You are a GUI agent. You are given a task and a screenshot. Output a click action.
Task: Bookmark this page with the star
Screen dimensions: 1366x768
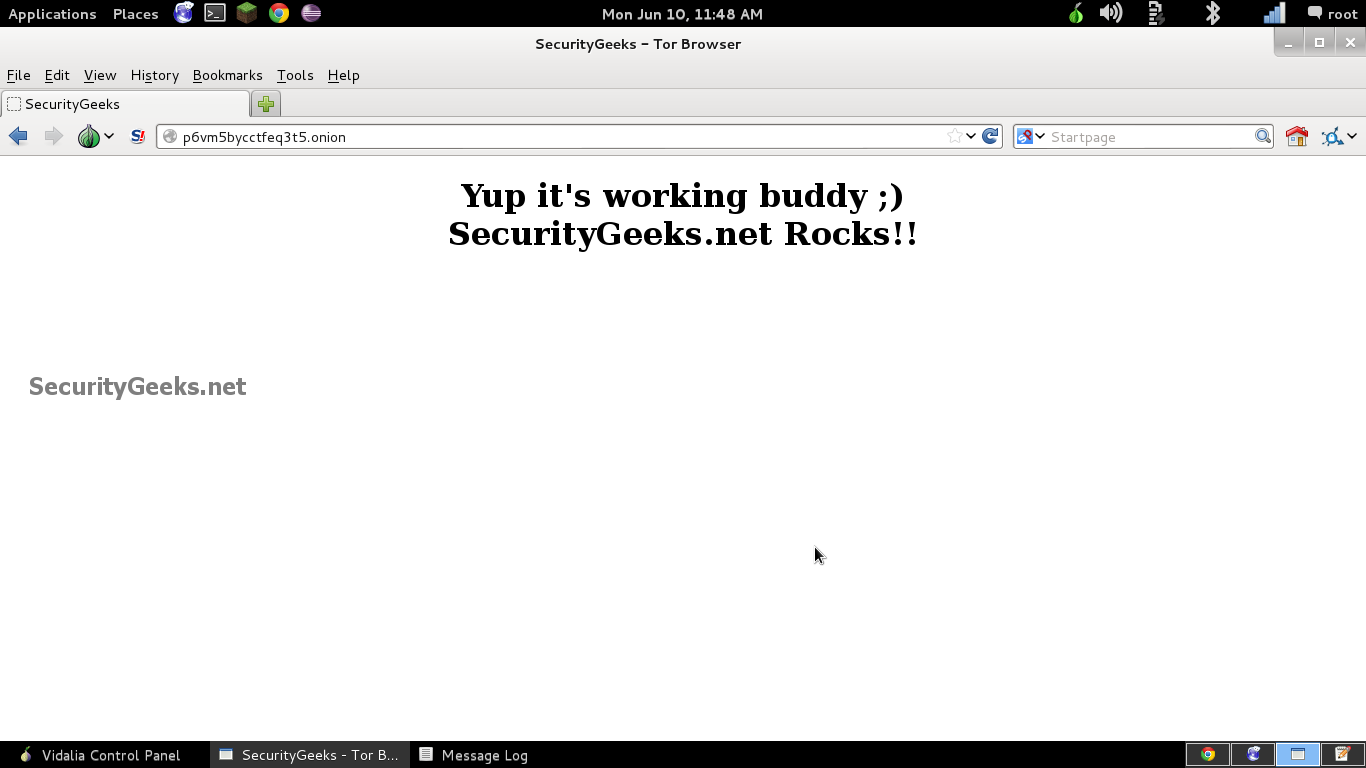pyautogui.click(x=954, y=136)
